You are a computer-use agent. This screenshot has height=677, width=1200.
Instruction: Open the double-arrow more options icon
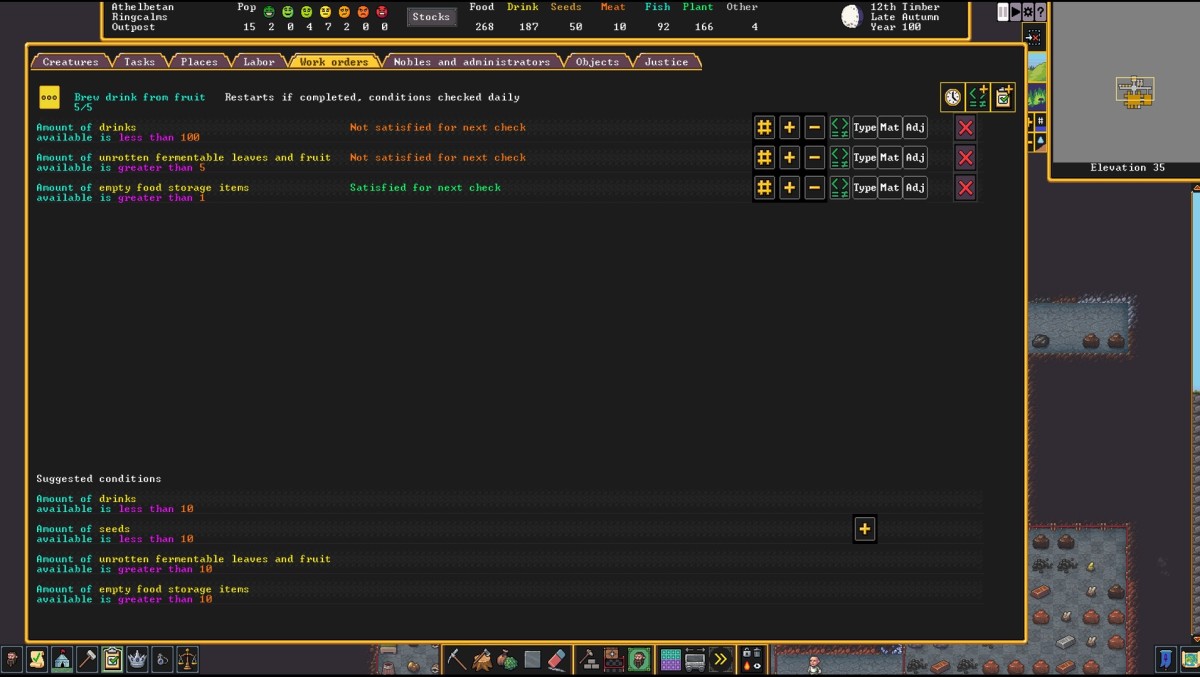[720, 659]
